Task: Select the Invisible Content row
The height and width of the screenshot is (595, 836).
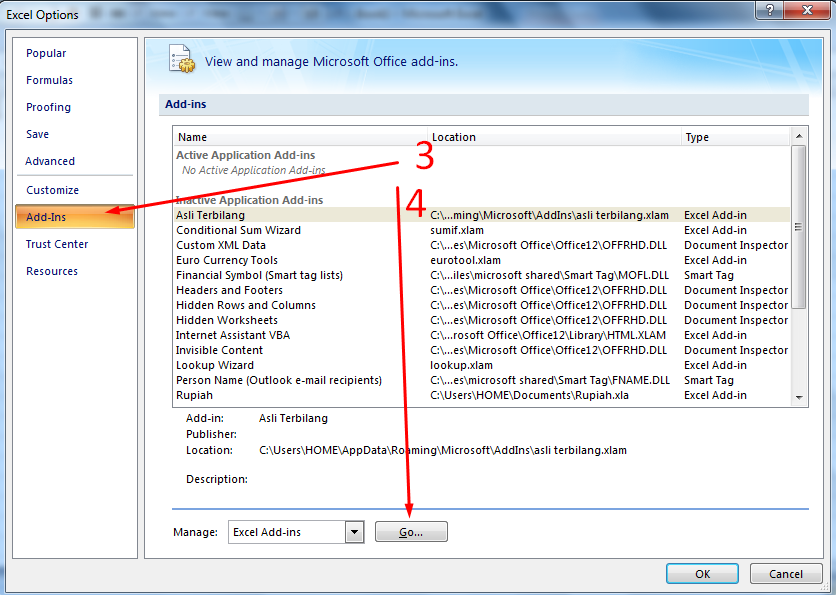Action: coord(482,350)
